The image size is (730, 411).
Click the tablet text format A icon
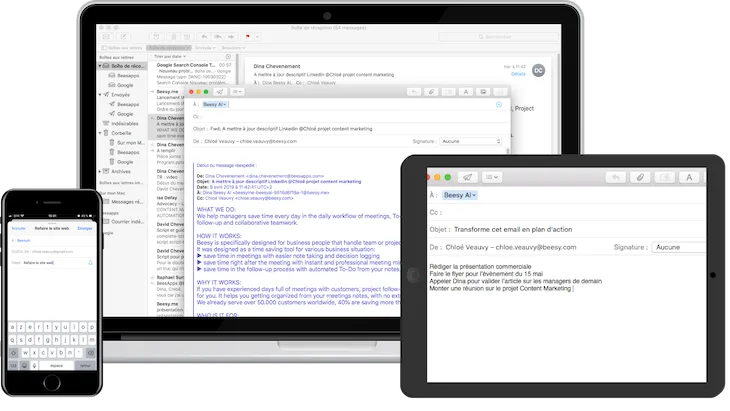(689, 177)
